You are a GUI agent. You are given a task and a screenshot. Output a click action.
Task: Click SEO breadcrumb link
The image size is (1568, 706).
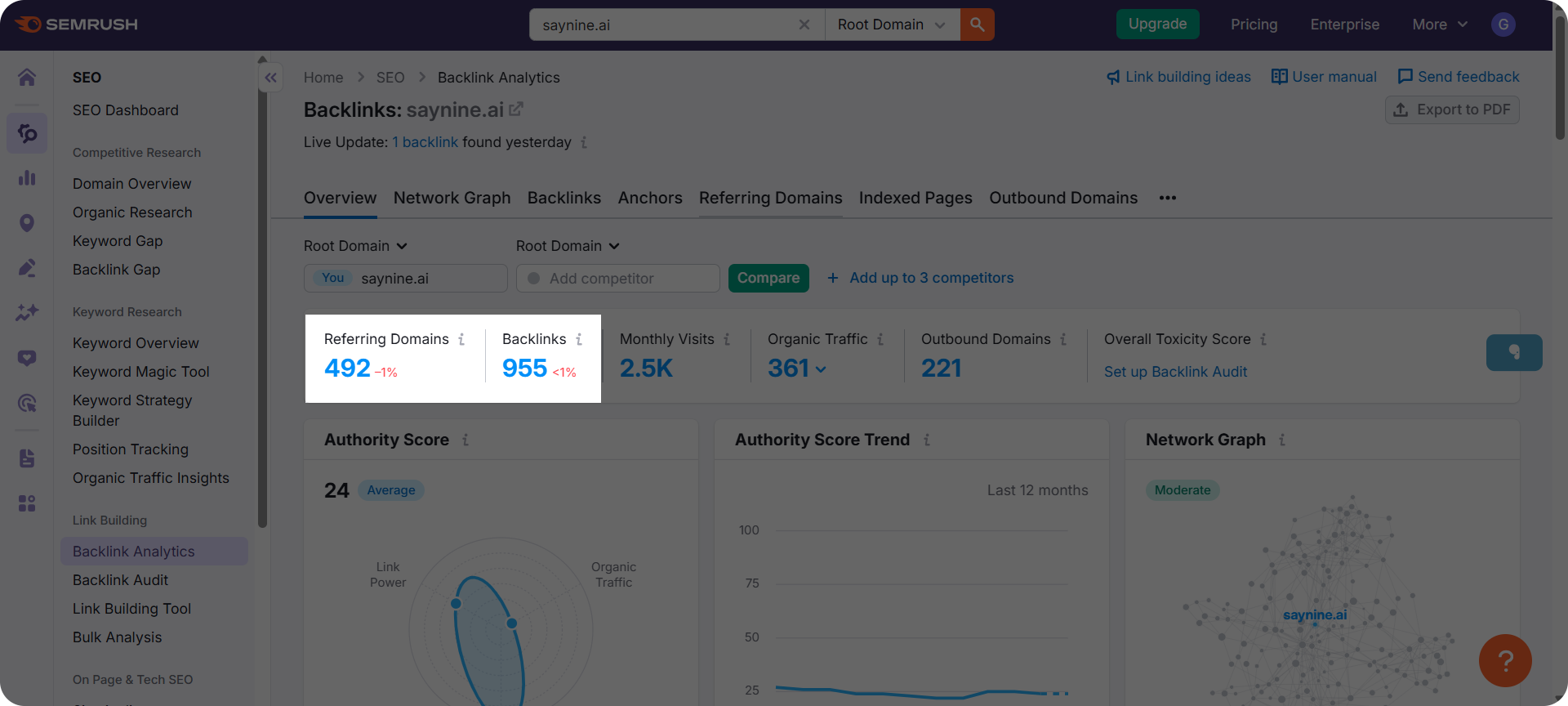(390, 78)
